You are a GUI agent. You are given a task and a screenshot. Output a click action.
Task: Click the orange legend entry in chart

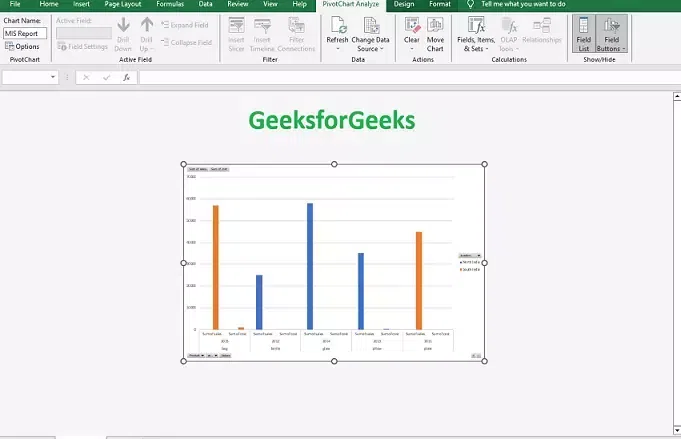coord(470,270)
